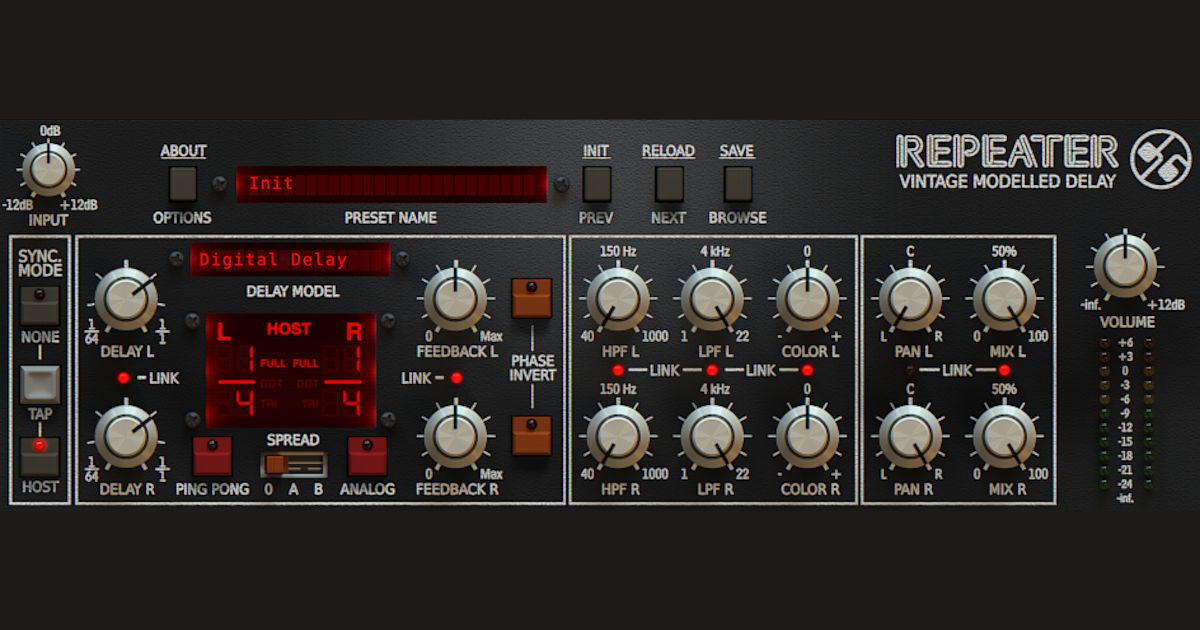The image size is (1200, 630).
Task: Click the PRESET NAME display field
Action: pyautogui.click(x=390, y=184)
